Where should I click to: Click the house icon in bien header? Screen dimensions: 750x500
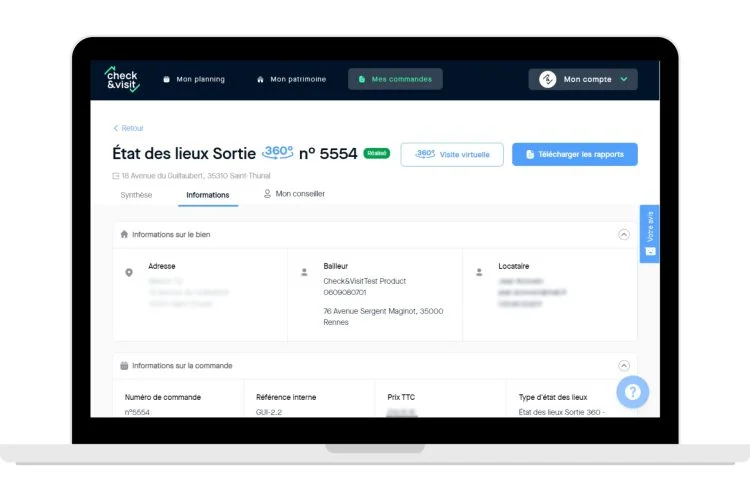point(124,234)
